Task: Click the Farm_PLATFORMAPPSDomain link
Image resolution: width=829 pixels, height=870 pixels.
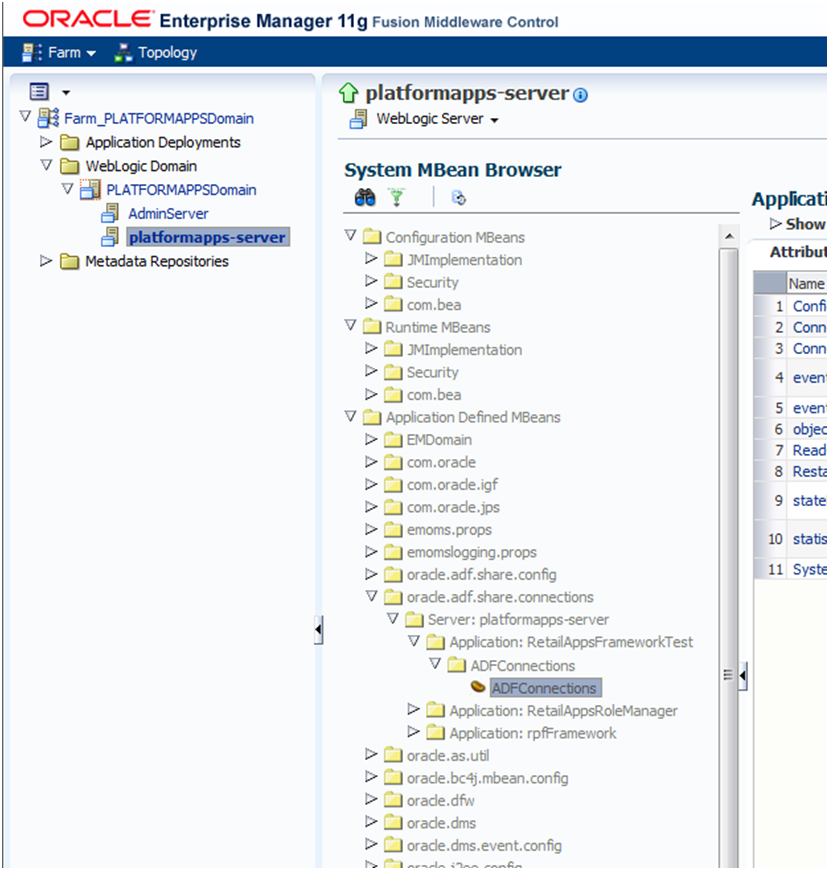Action: pyautogui.click(x=159, y=119)
